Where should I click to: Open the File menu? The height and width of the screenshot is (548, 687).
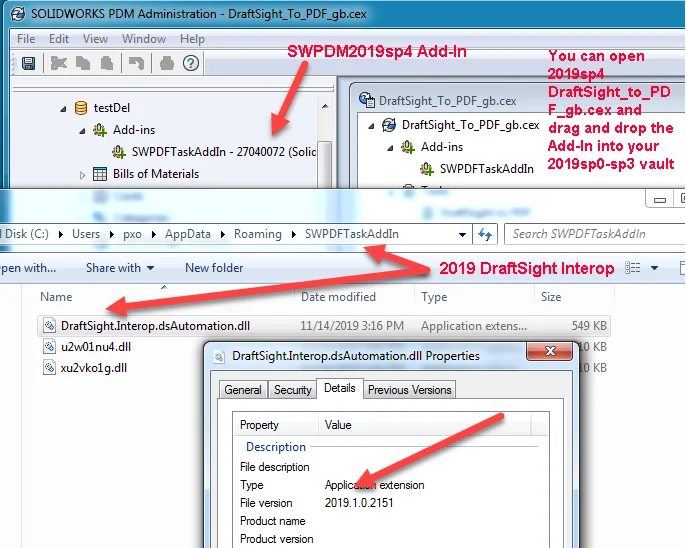[26, 39]
